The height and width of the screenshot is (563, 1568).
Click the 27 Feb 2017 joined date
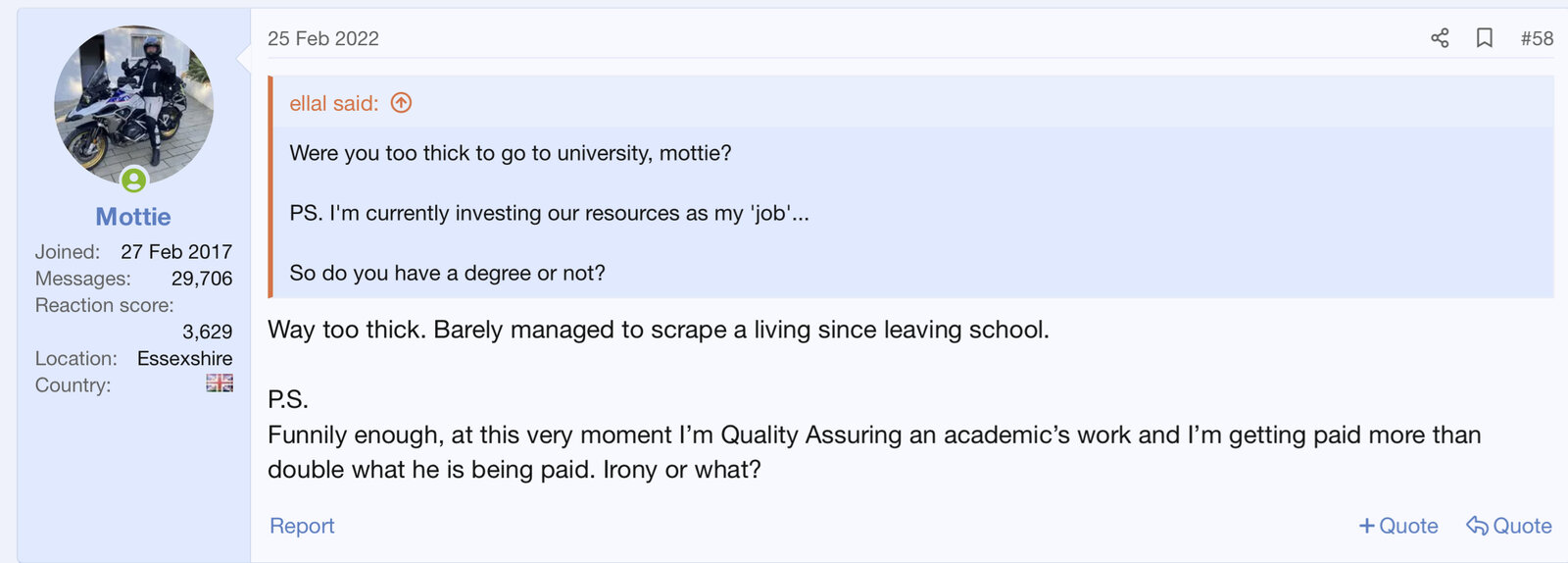coord(176,252)
